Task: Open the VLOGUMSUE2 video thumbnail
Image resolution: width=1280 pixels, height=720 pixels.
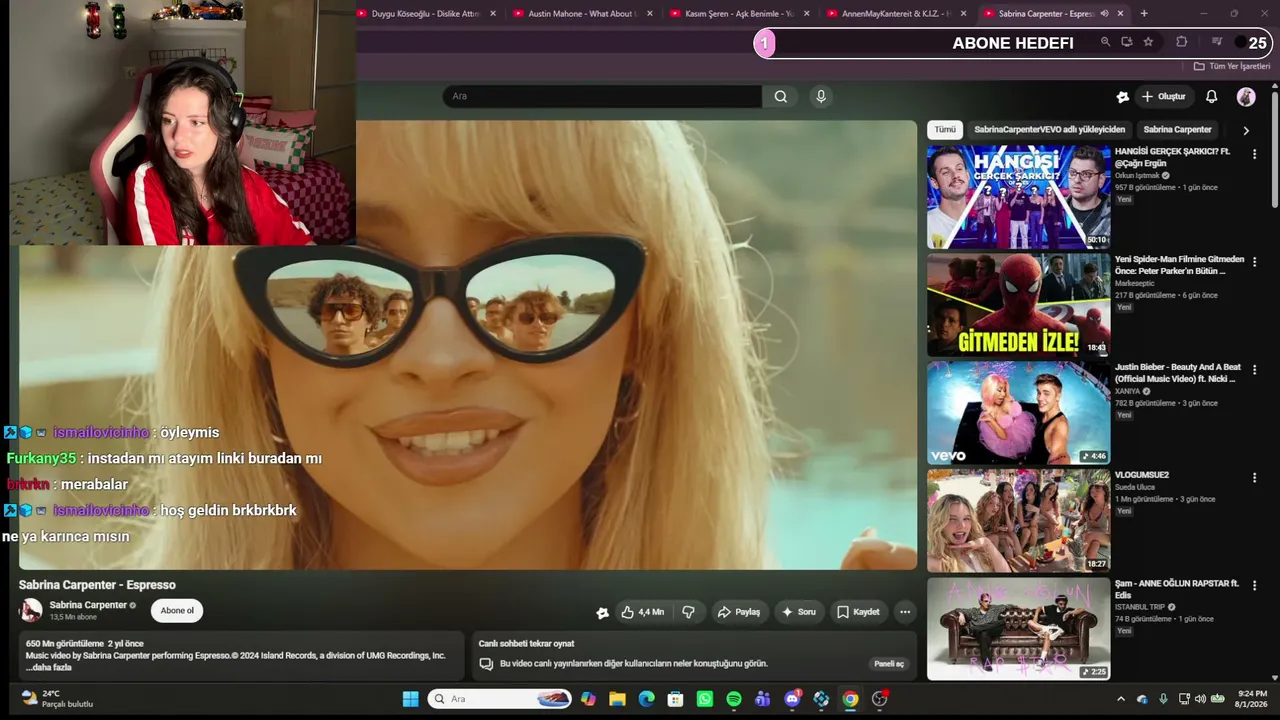Action: [x=1018, y=521]
